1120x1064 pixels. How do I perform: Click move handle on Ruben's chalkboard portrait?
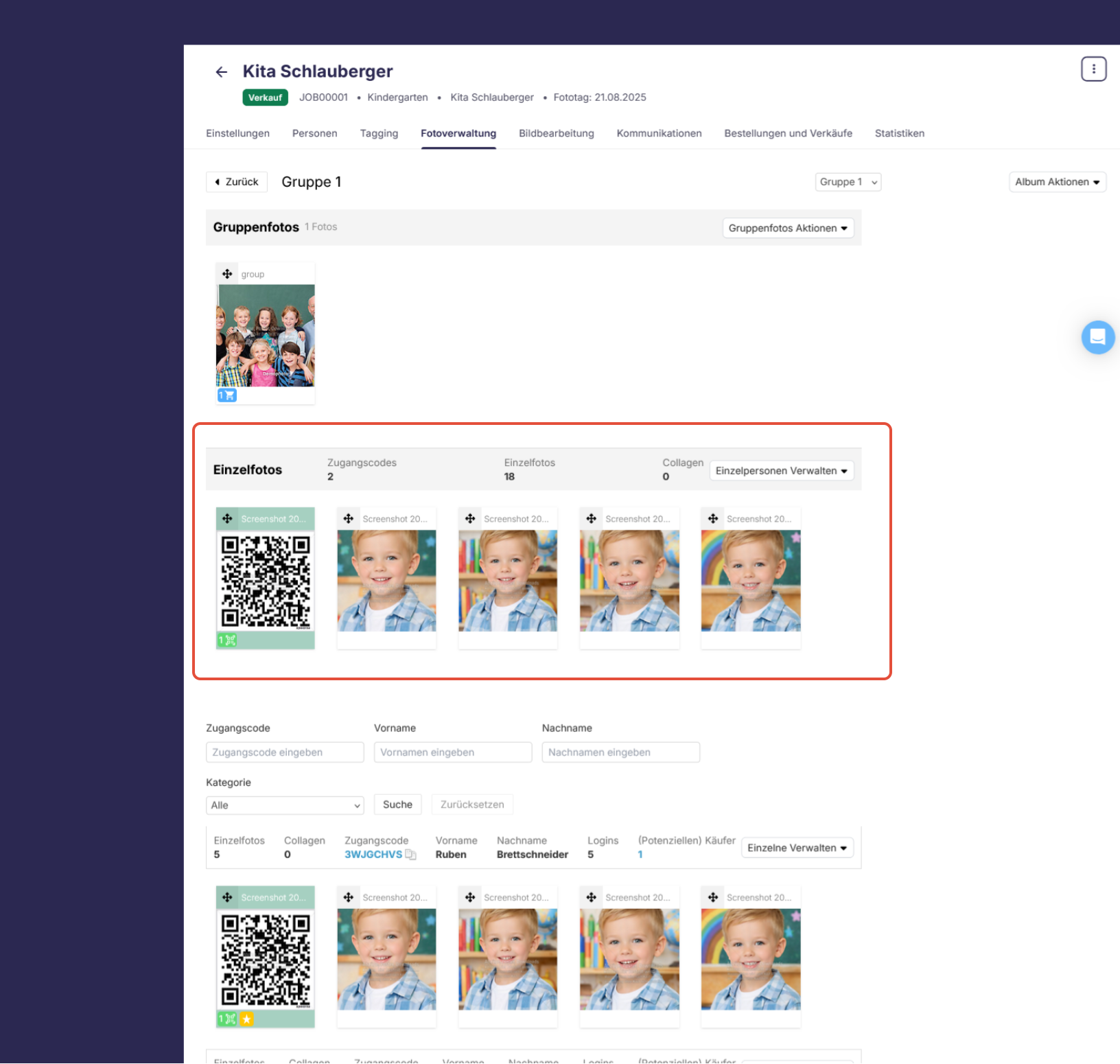pos(349,897)
